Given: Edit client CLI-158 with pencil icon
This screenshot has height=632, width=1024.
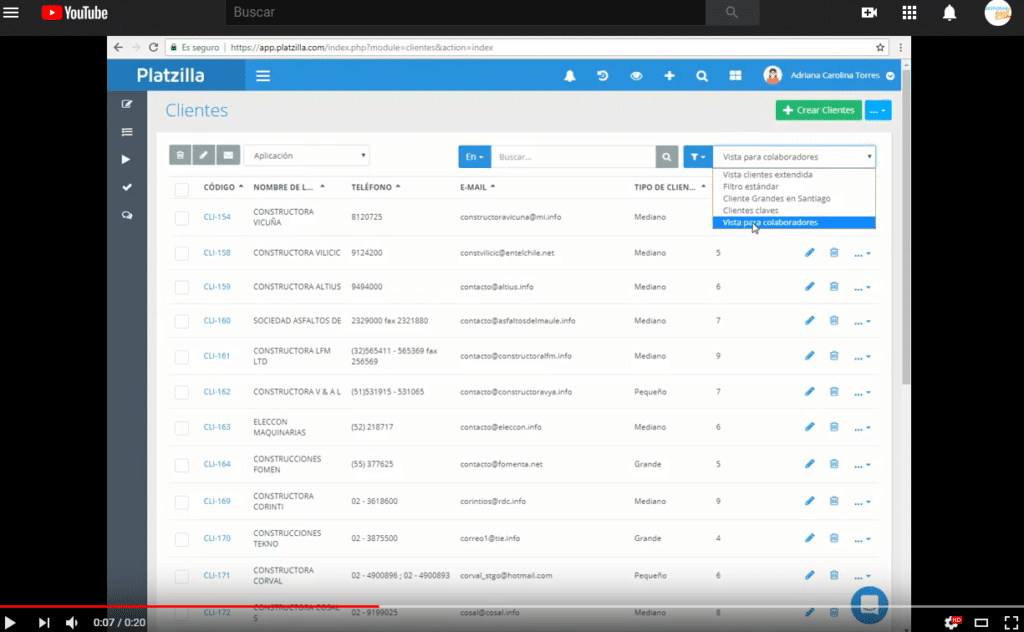Looking at the screenshot, I should pos(810,252).
